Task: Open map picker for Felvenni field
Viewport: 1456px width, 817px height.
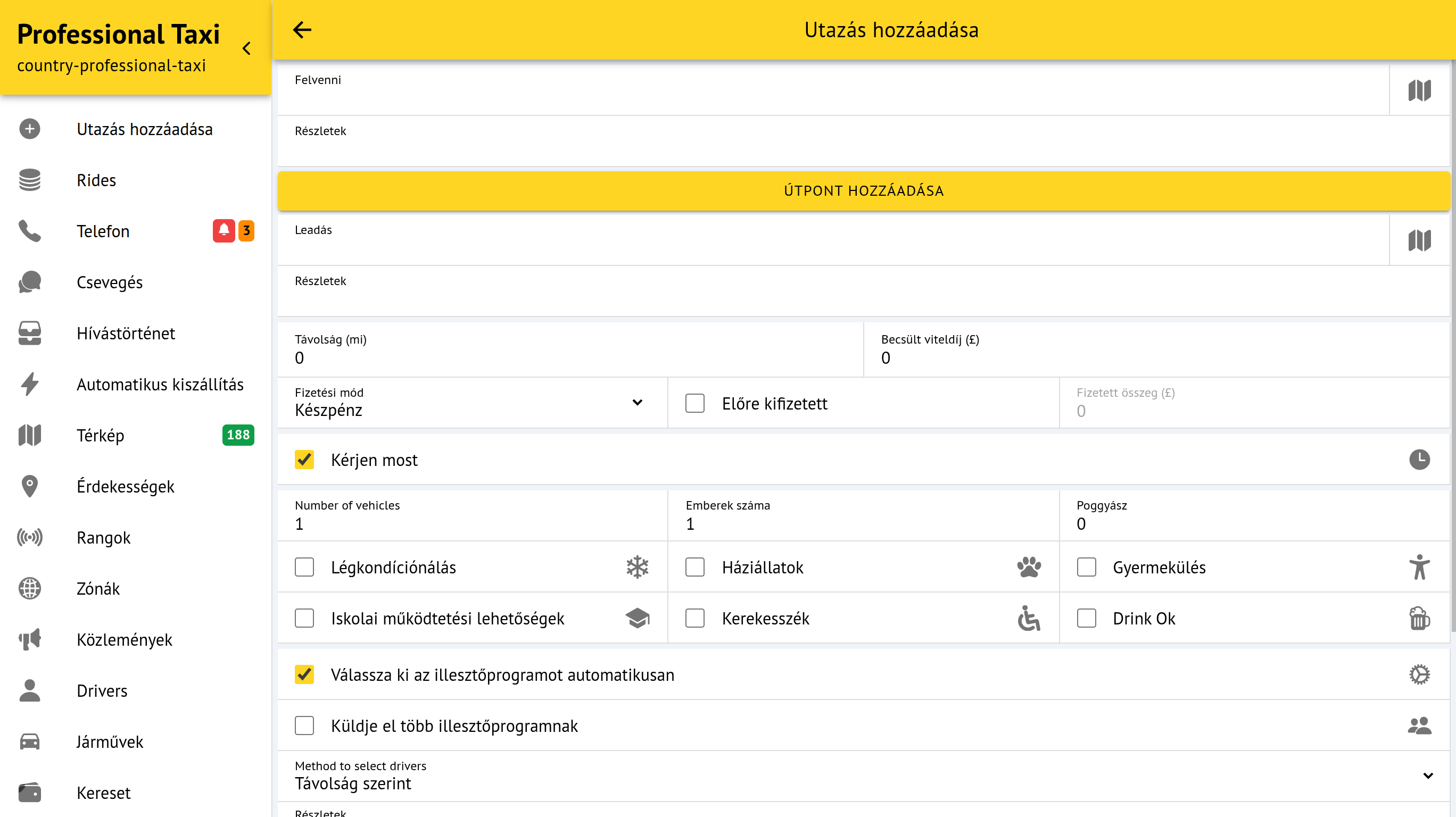Action: (1419, 90)
